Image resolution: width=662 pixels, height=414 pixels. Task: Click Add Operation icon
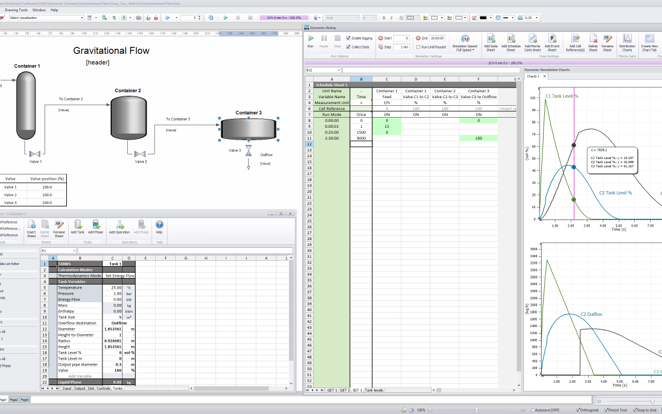(x=119, y=227)
